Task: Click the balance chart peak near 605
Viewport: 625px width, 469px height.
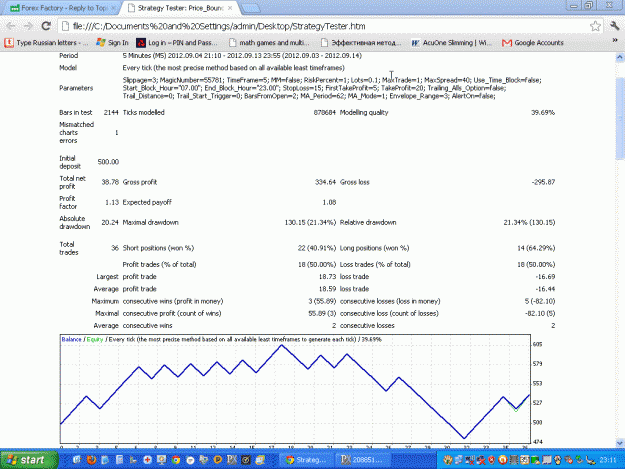Action: [x=282, y=346]
